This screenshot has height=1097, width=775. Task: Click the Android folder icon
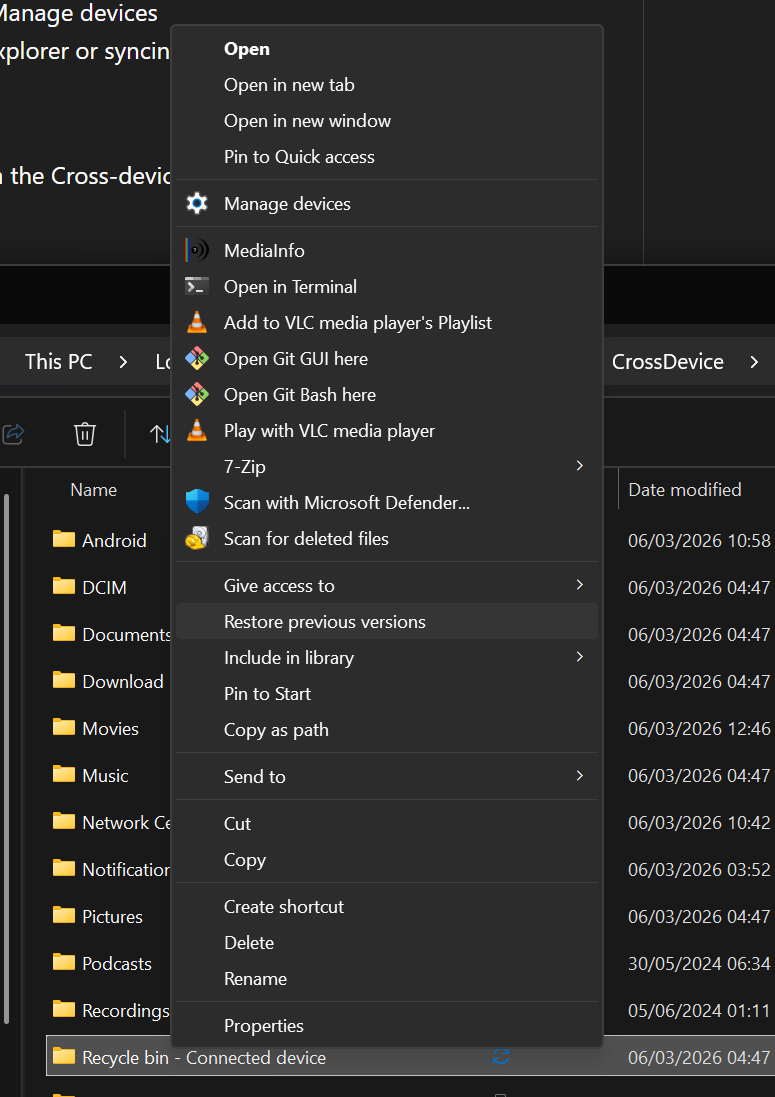coord(64,539)
